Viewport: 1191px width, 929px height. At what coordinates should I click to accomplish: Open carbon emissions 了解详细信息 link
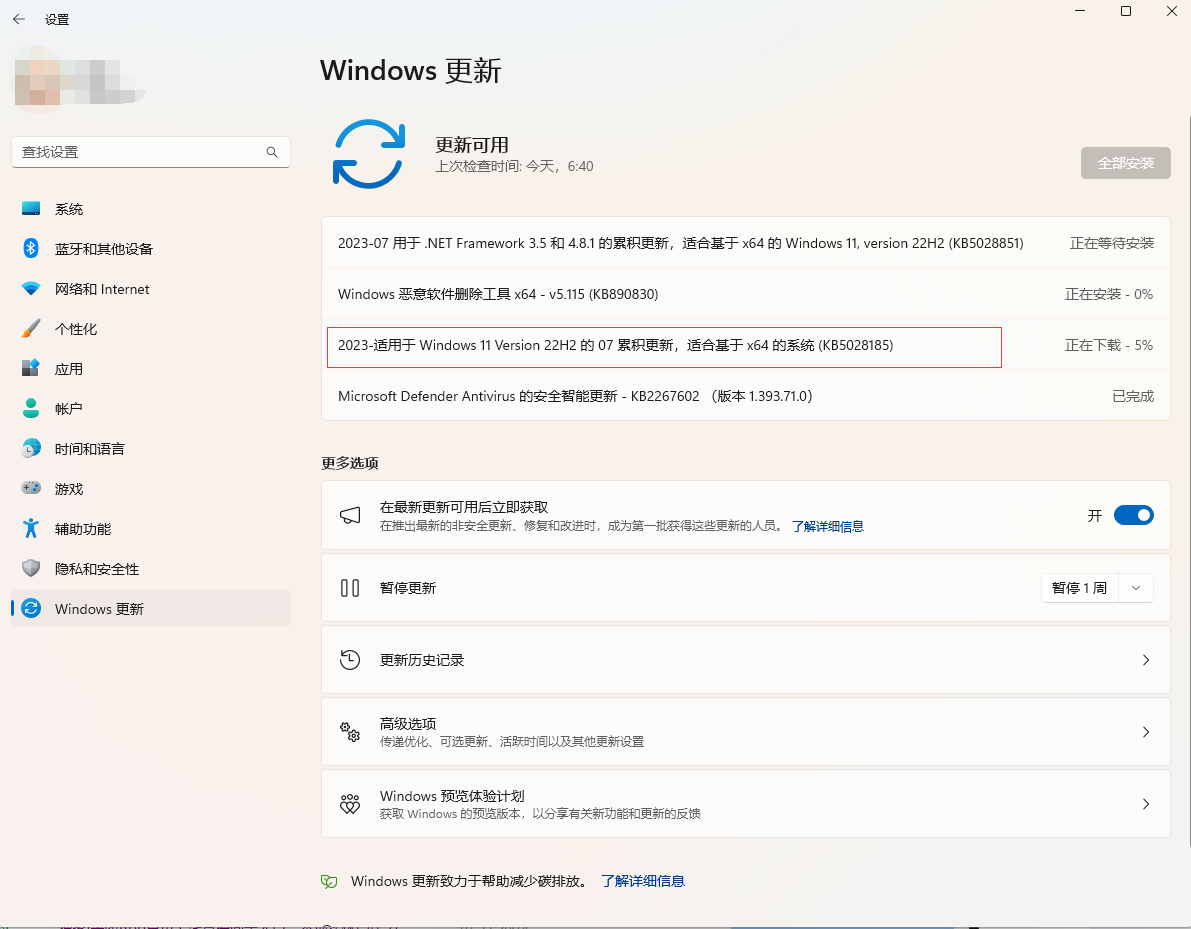(642, 881)
